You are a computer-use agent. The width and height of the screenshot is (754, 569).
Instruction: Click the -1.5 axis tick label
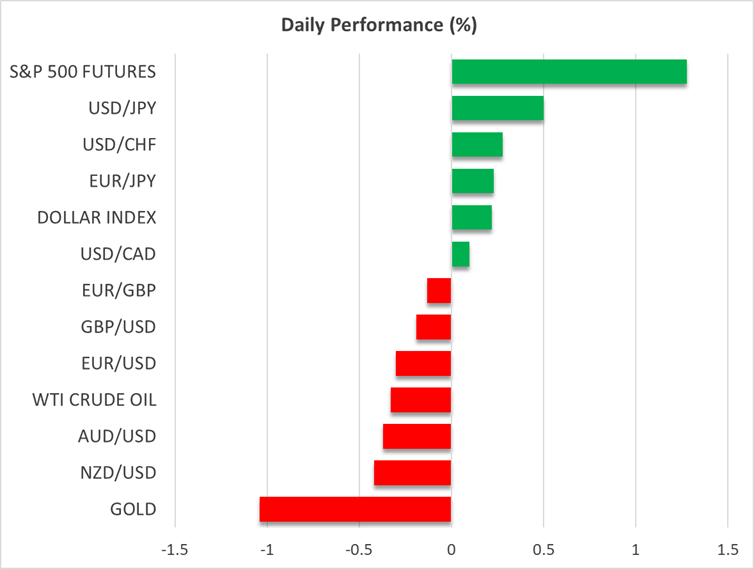pos(174,549)
